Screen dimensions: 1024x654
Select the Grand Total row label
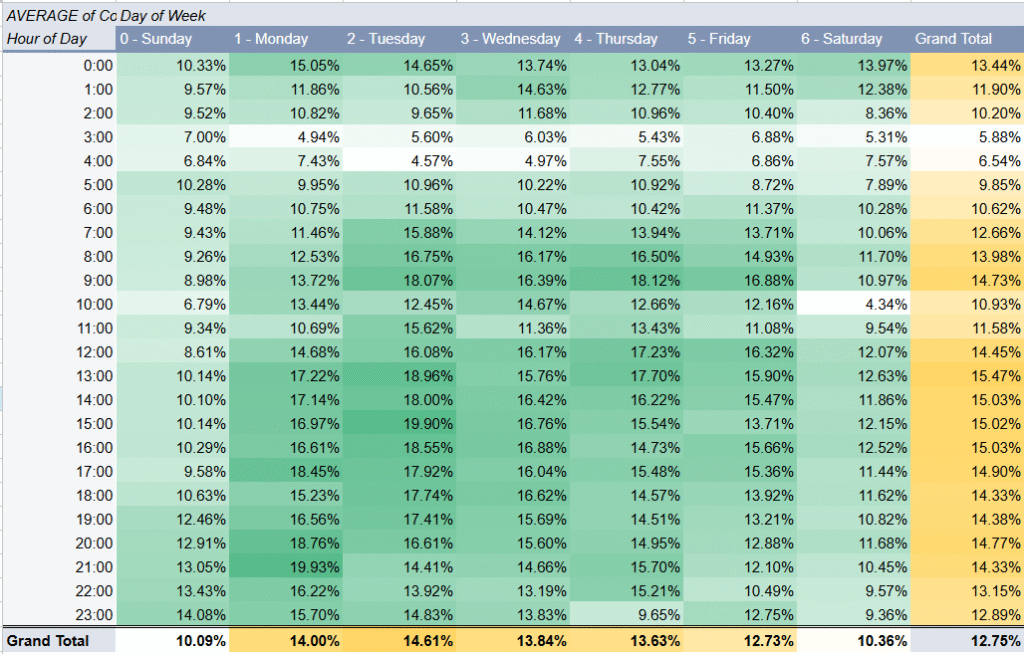click(48, 640)
